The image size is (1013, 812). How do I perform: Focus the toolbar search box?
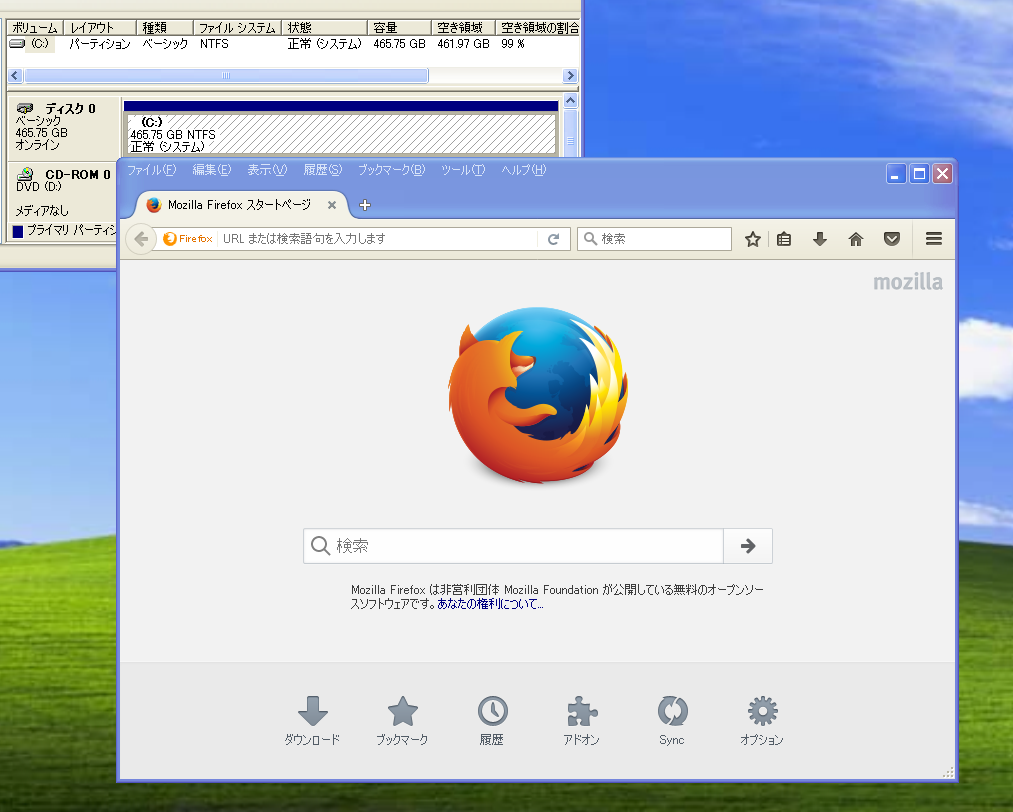click(x=654, y=238)
